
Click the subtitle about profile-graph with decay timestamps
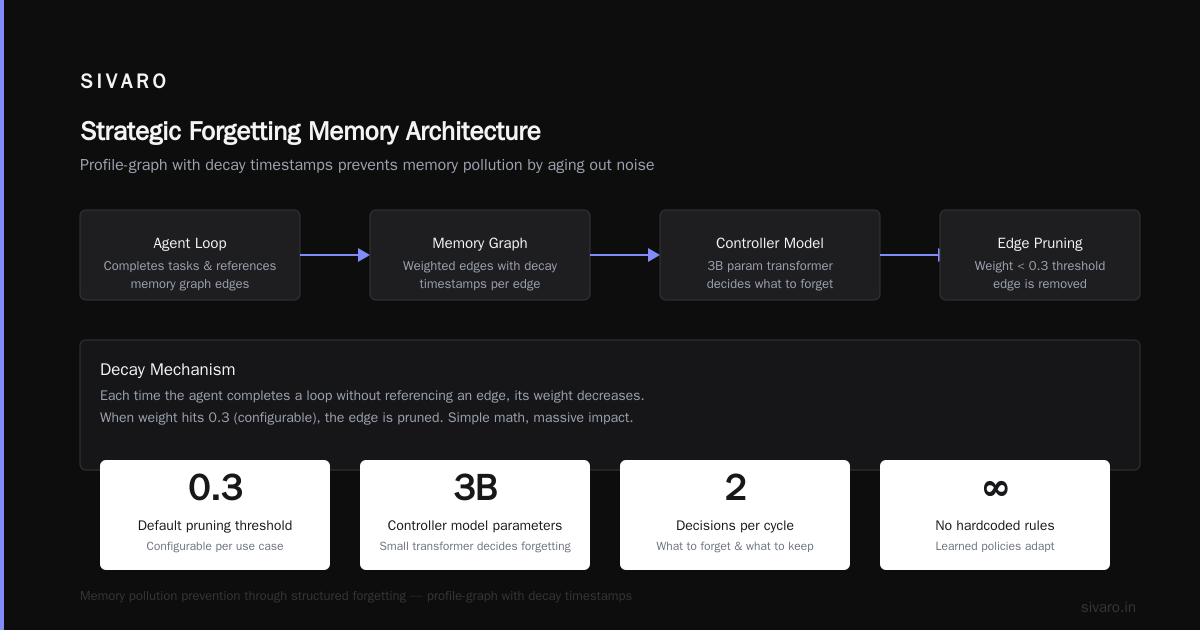367,165
